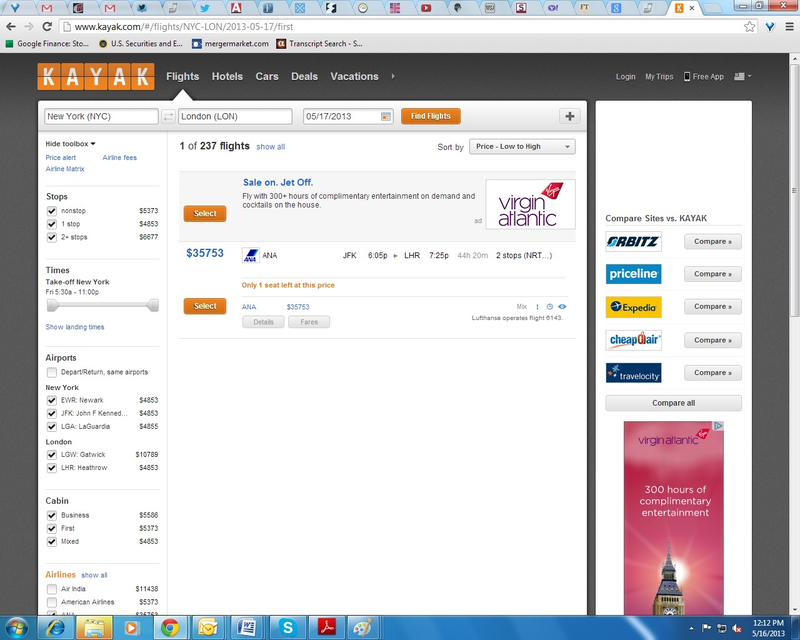Expand the Show landing times link
This screenshot has width=800, height=640.
pos(75,327)
